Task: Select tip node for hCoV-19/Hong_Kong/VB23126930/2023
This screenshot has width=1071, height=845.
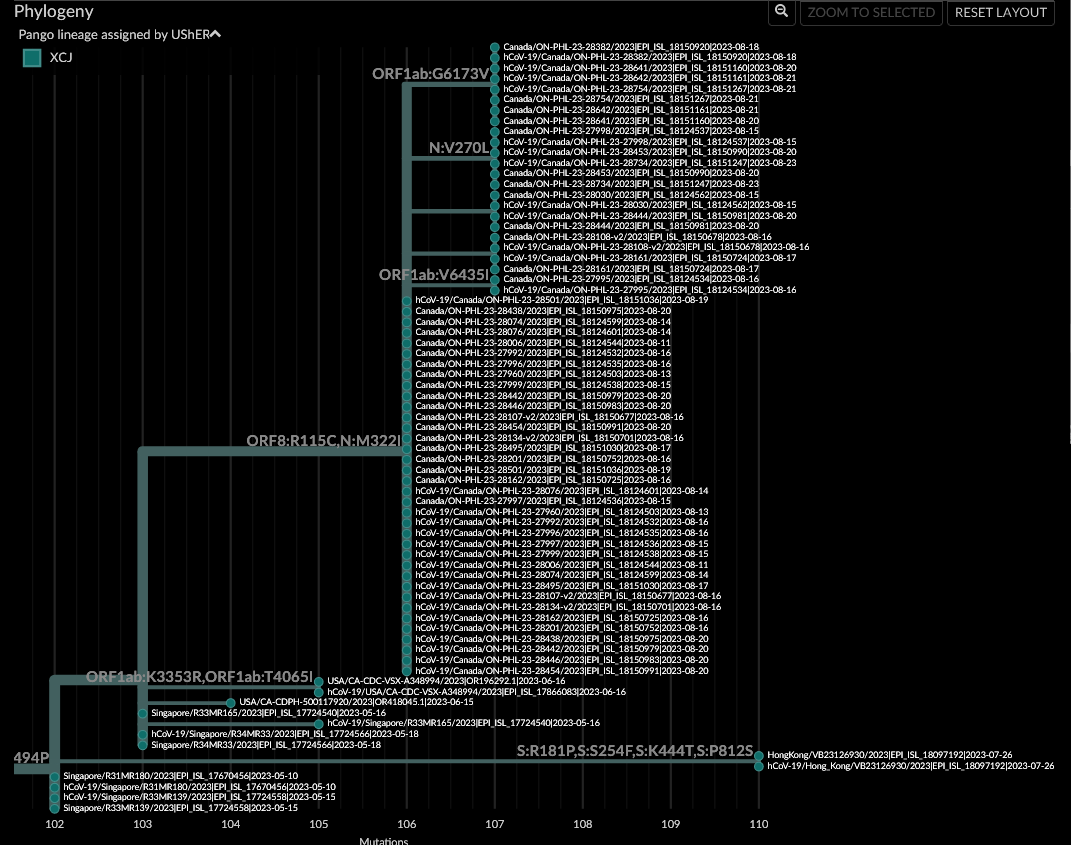Action: coord(759,766)
